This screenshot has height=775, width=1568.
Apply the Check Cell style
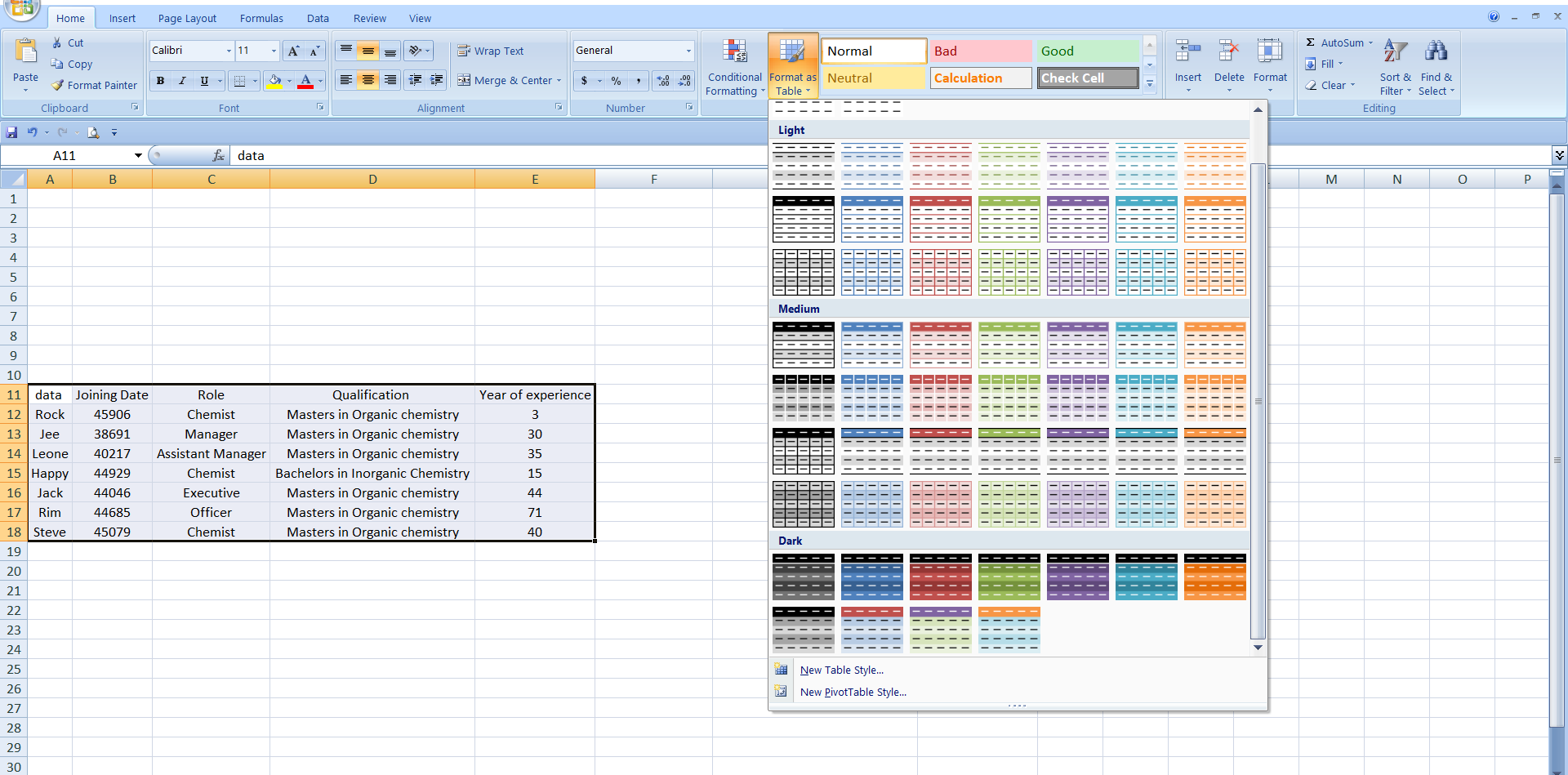(x=1088, y=78)
